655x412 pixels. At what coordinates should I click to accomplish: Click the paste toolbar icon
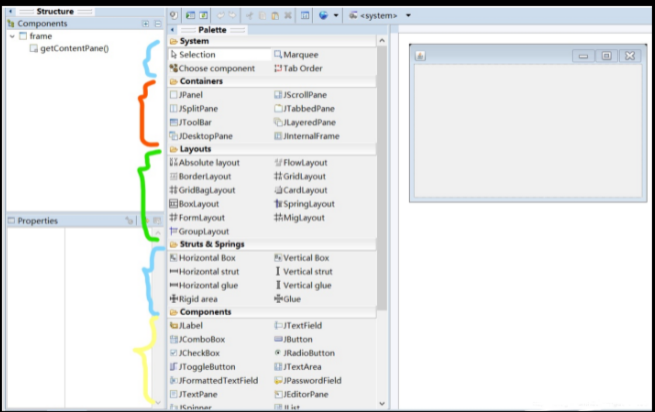pyautogui.click(x=275, y=16)
